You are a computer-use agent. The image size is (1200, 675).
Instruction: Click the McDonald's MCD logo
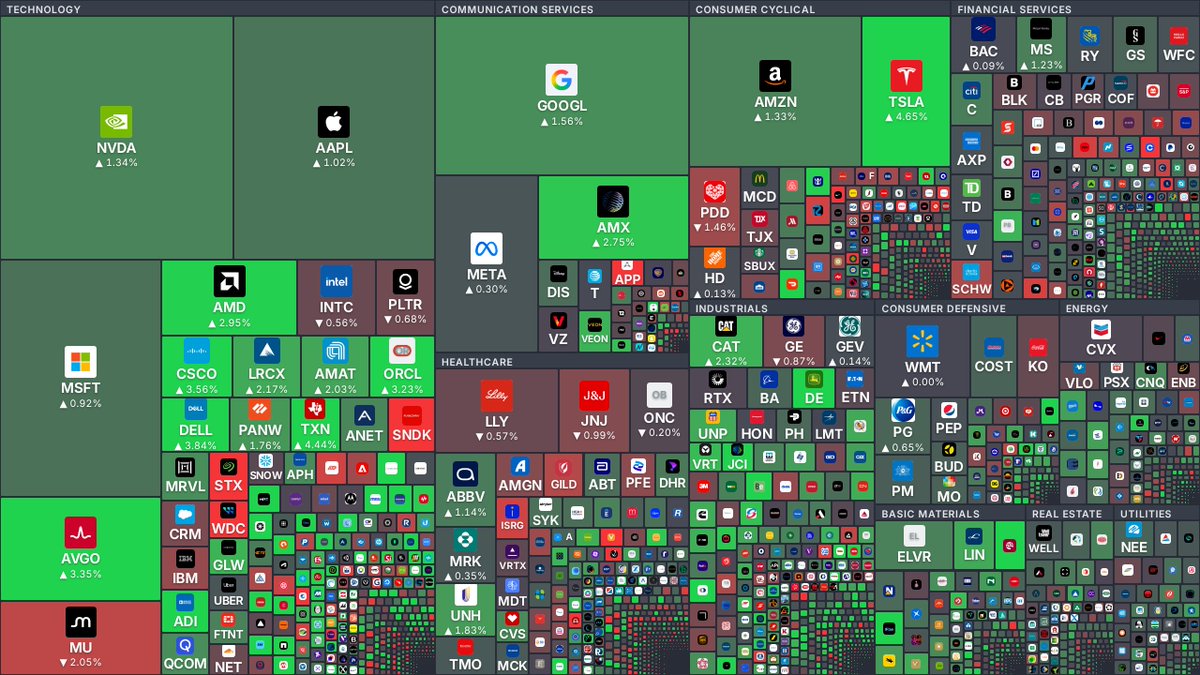(759, 177)
